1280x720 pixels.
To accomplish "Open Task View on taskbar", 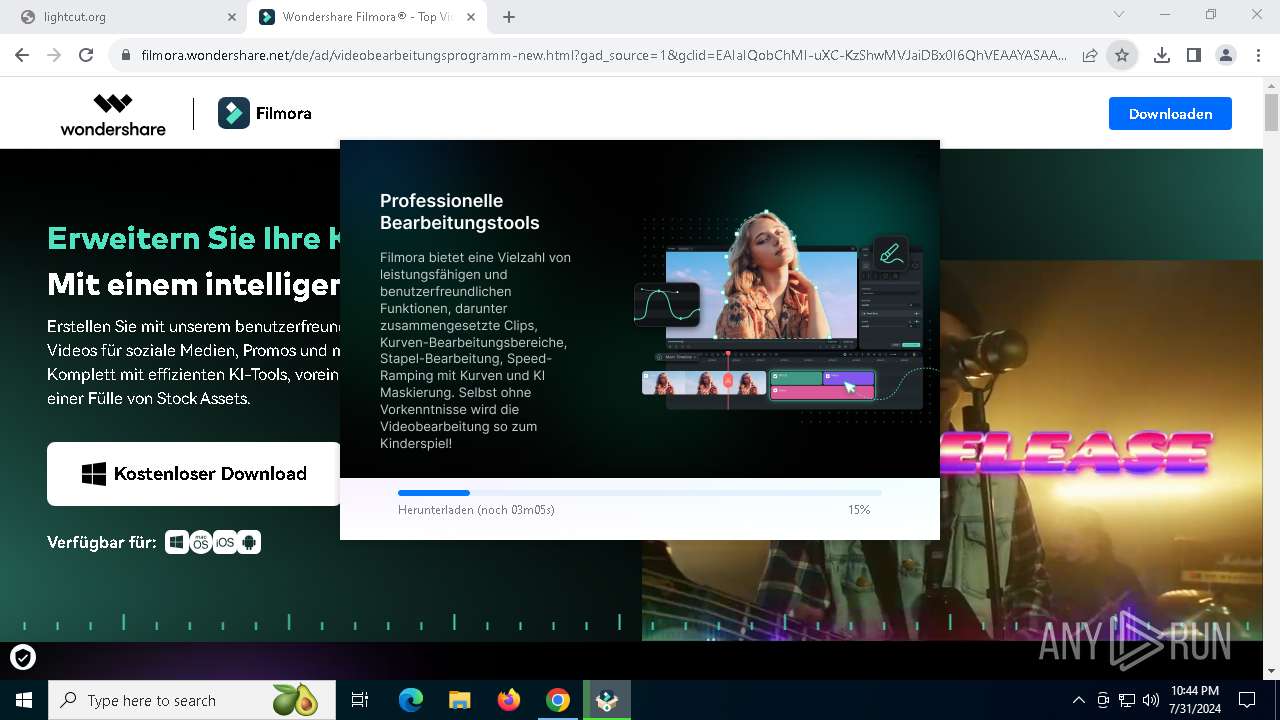I will (x=360, y=700).
